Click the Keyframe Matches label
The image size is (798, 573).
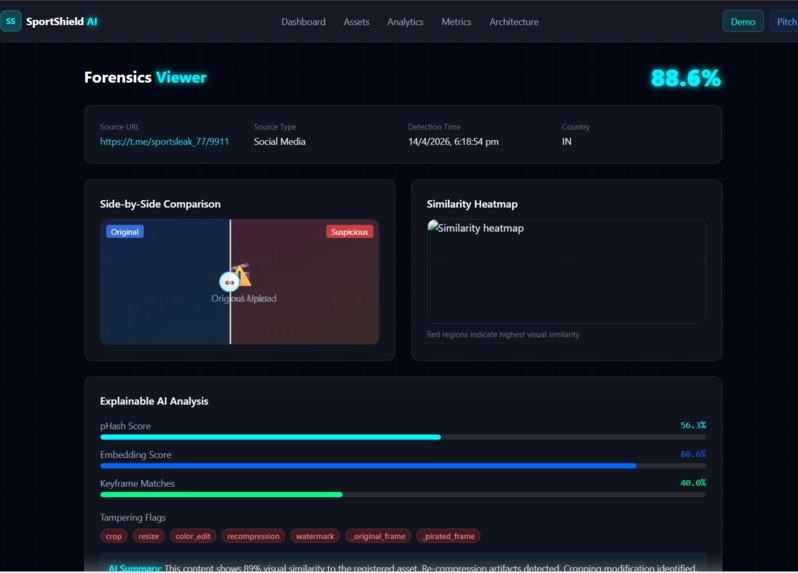coord(137,483)
